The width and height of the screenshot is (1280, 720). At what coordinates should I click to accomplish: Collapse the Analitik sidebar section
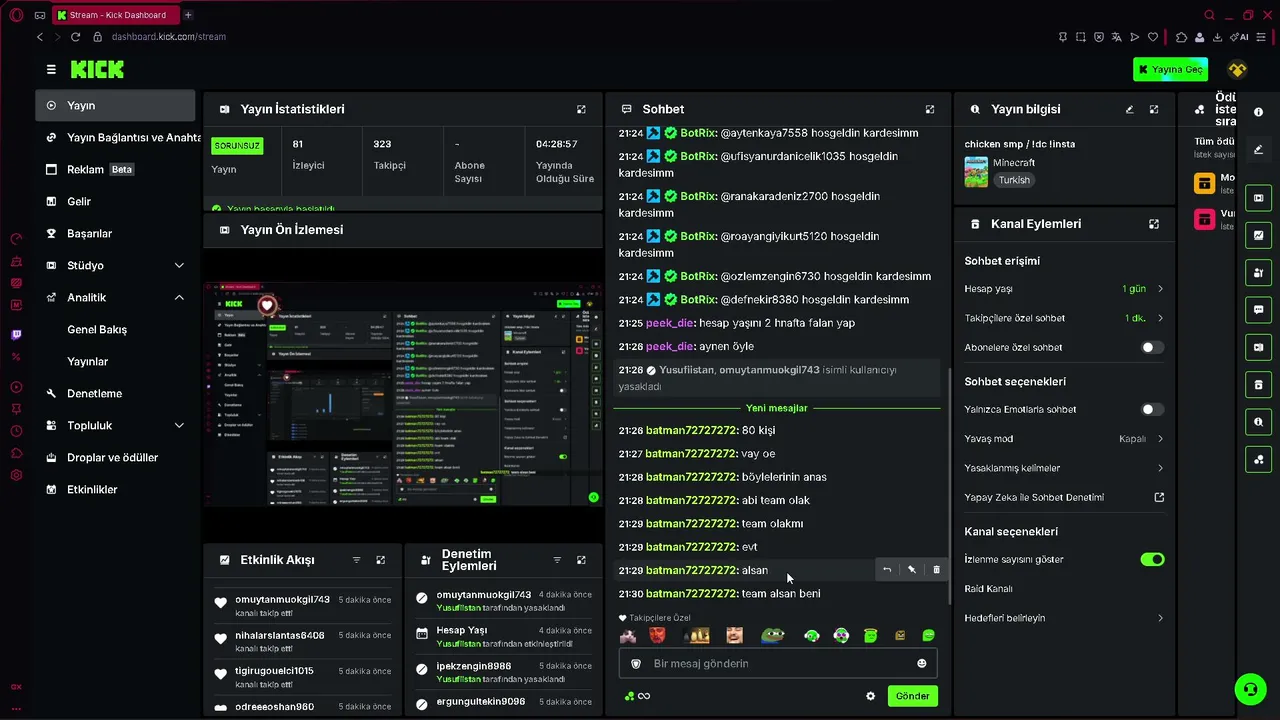coord(179,297)
